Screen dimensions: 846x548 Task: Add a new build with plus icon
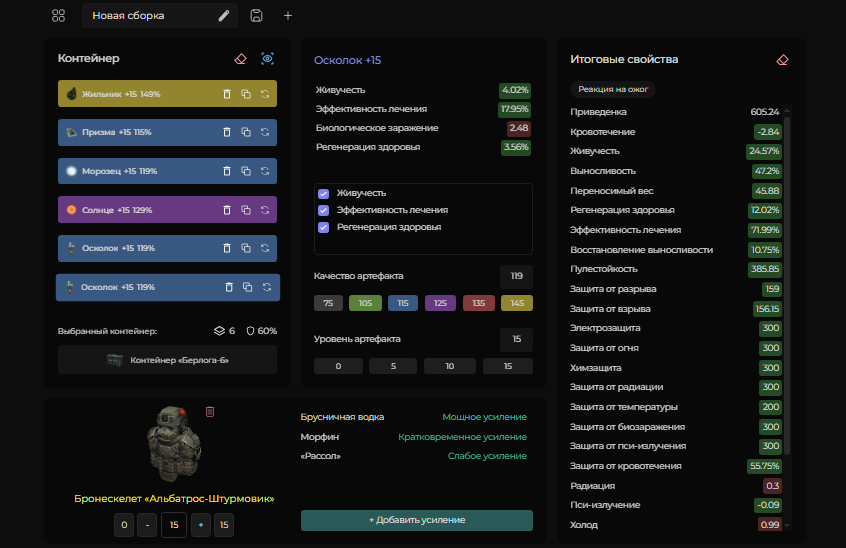[x=288, y=16]
